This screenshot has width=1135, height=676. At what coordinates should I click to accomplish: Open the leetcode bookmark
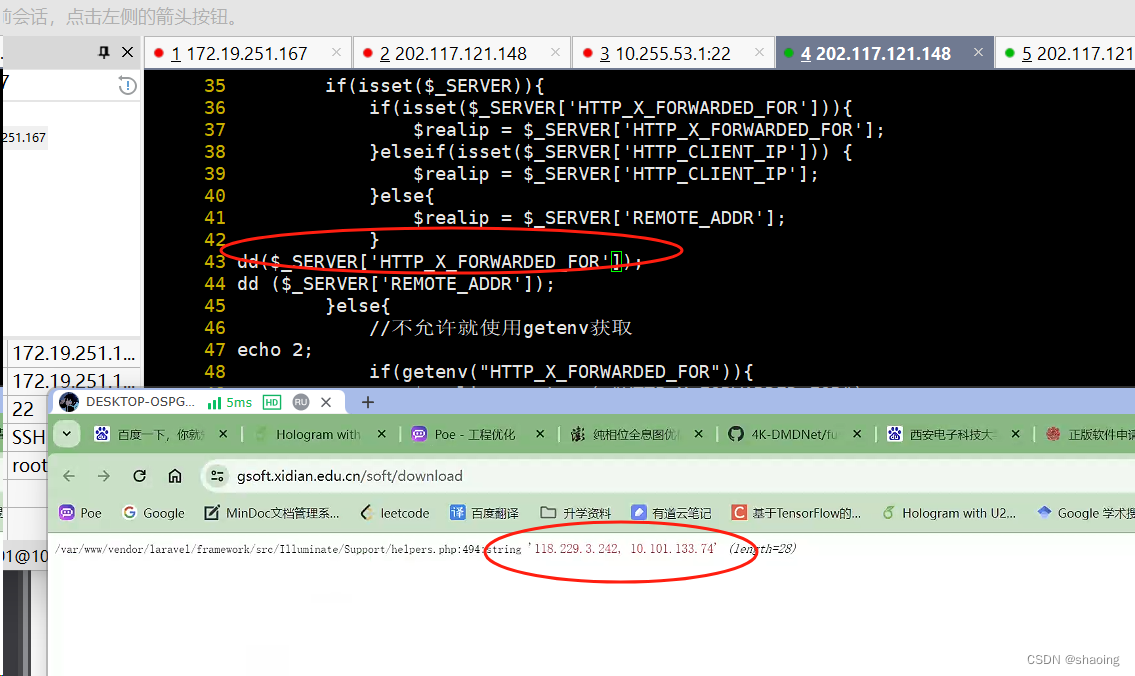(395, 512)
